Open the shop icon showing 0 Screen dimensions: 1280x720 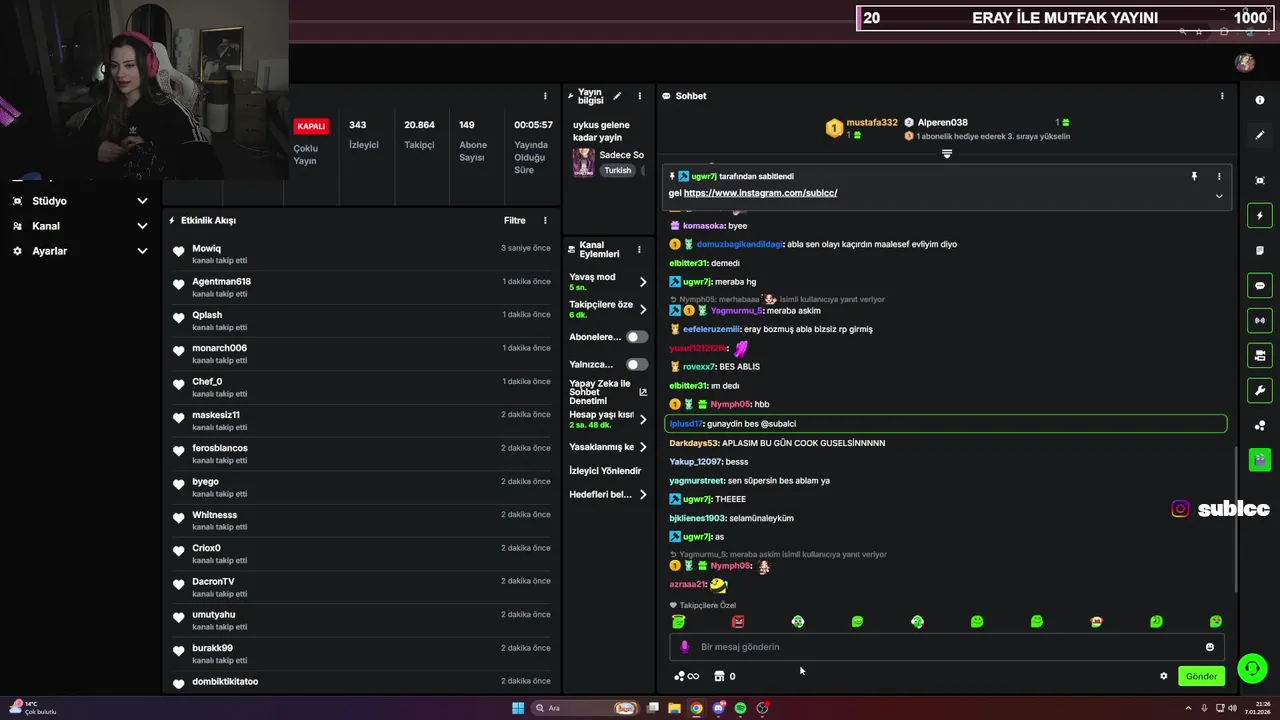click(x=725, y=676)
